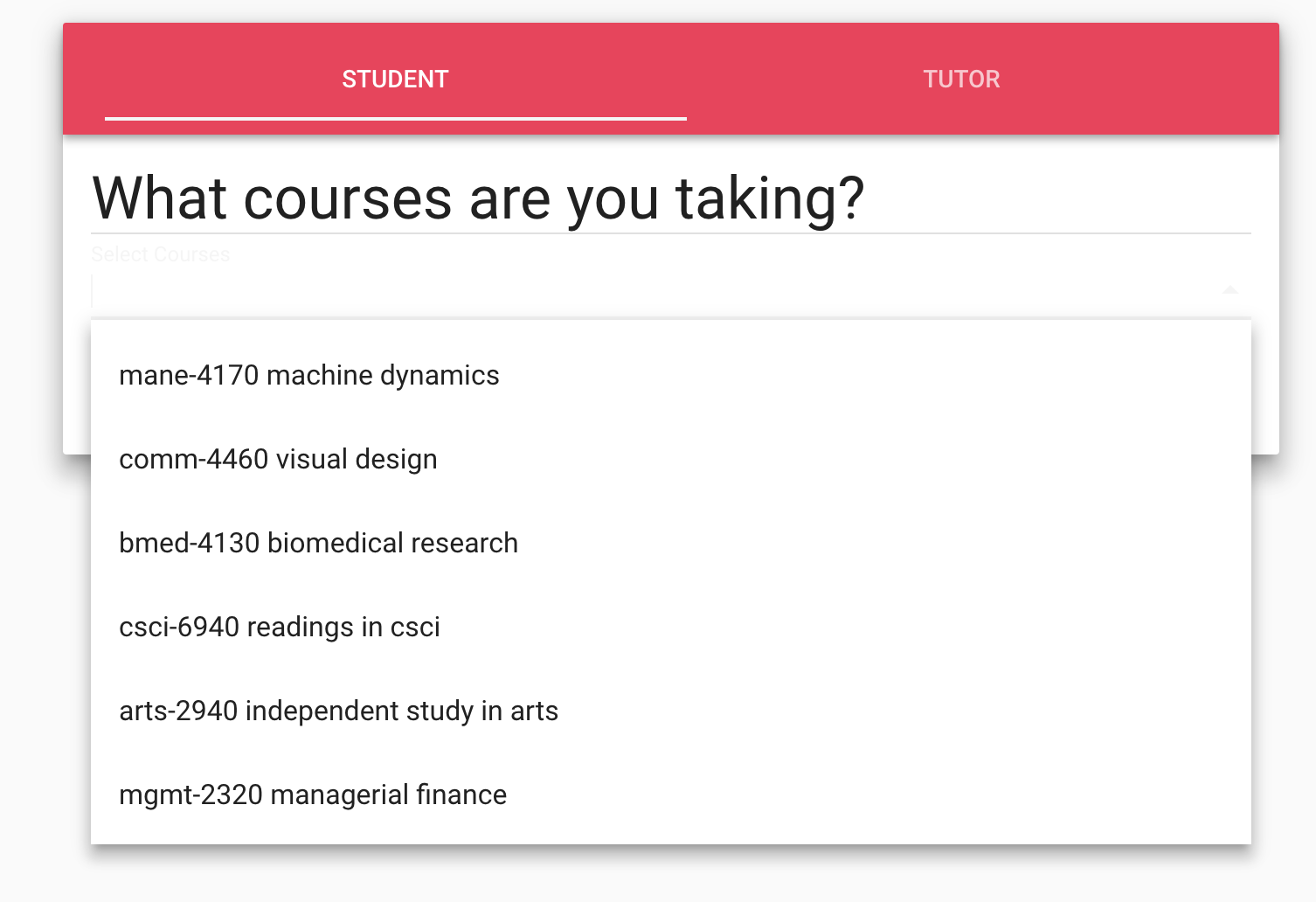Choose comm-4460 visual design course
The height and width of the screenshot is (902, 1316).
click(x=278, y=459)
